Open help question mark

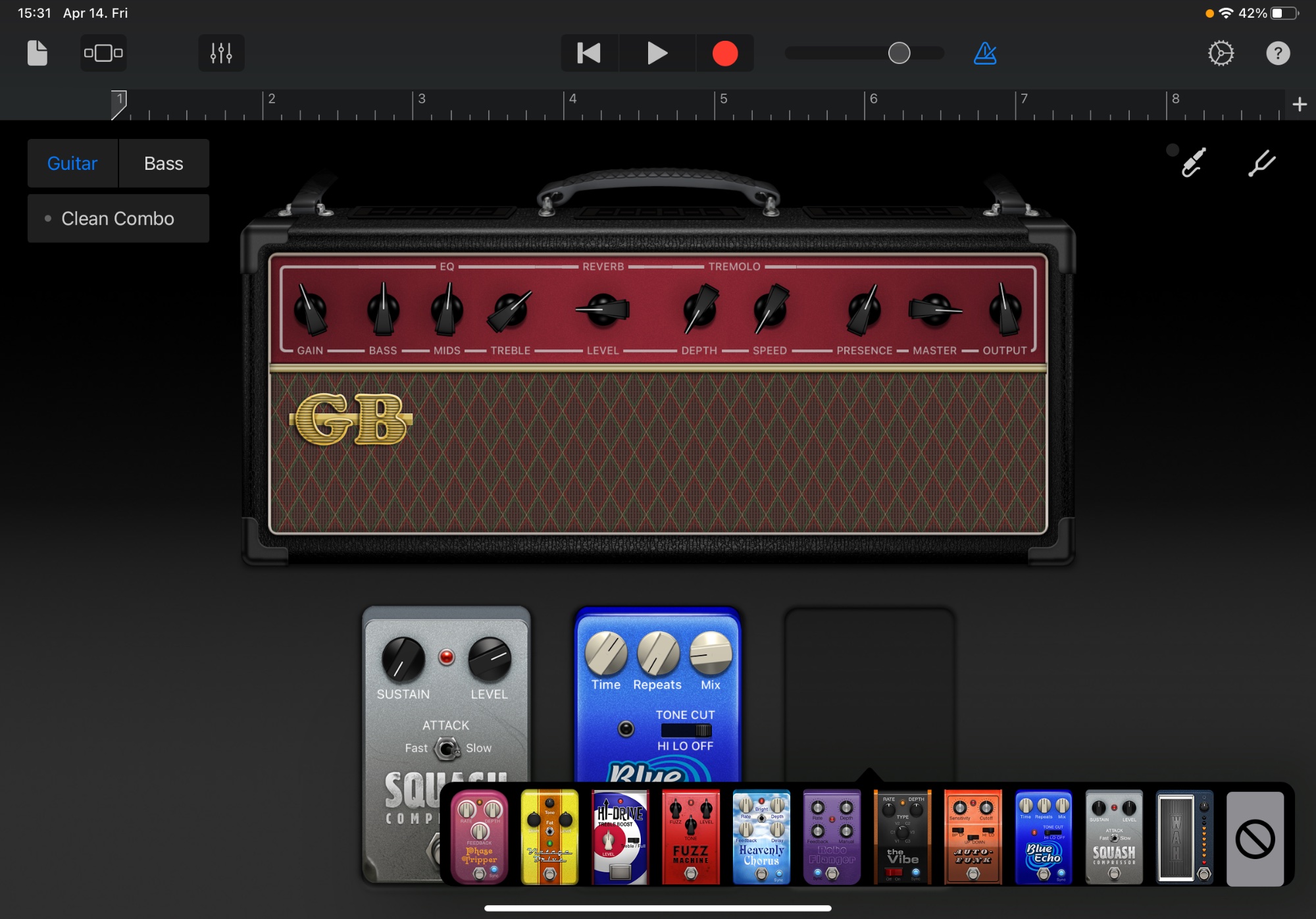1278,53
